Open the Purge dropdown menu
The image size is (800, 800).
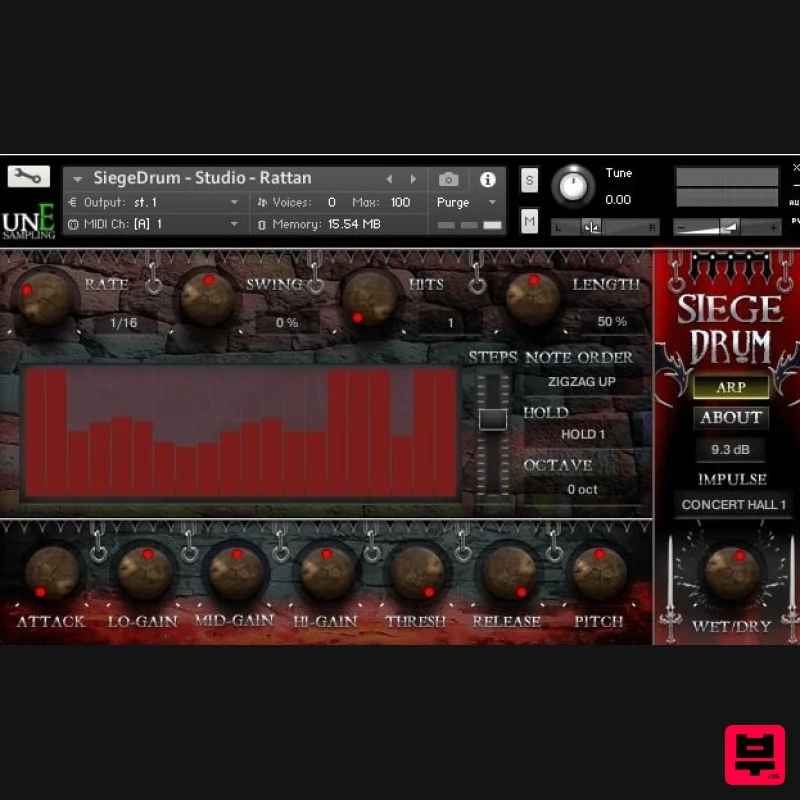(467, 203)
